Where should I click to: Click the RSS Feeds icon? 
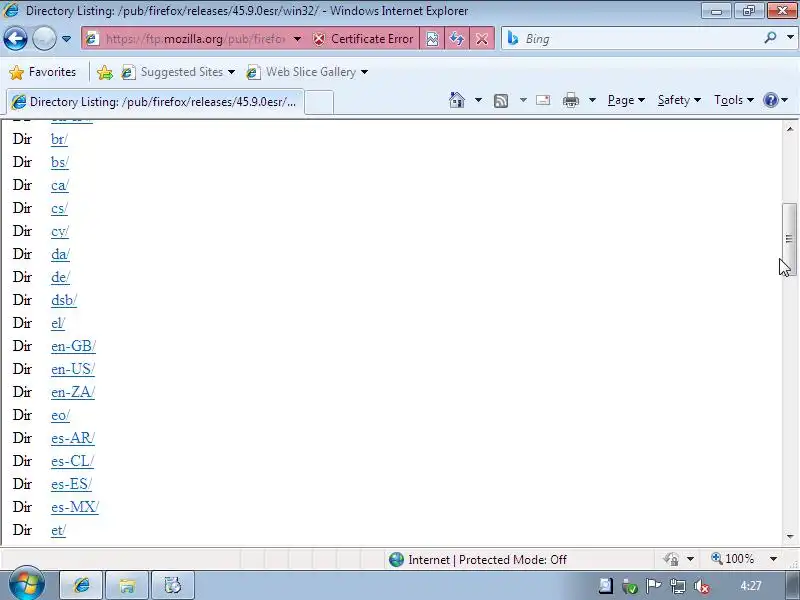501,101
